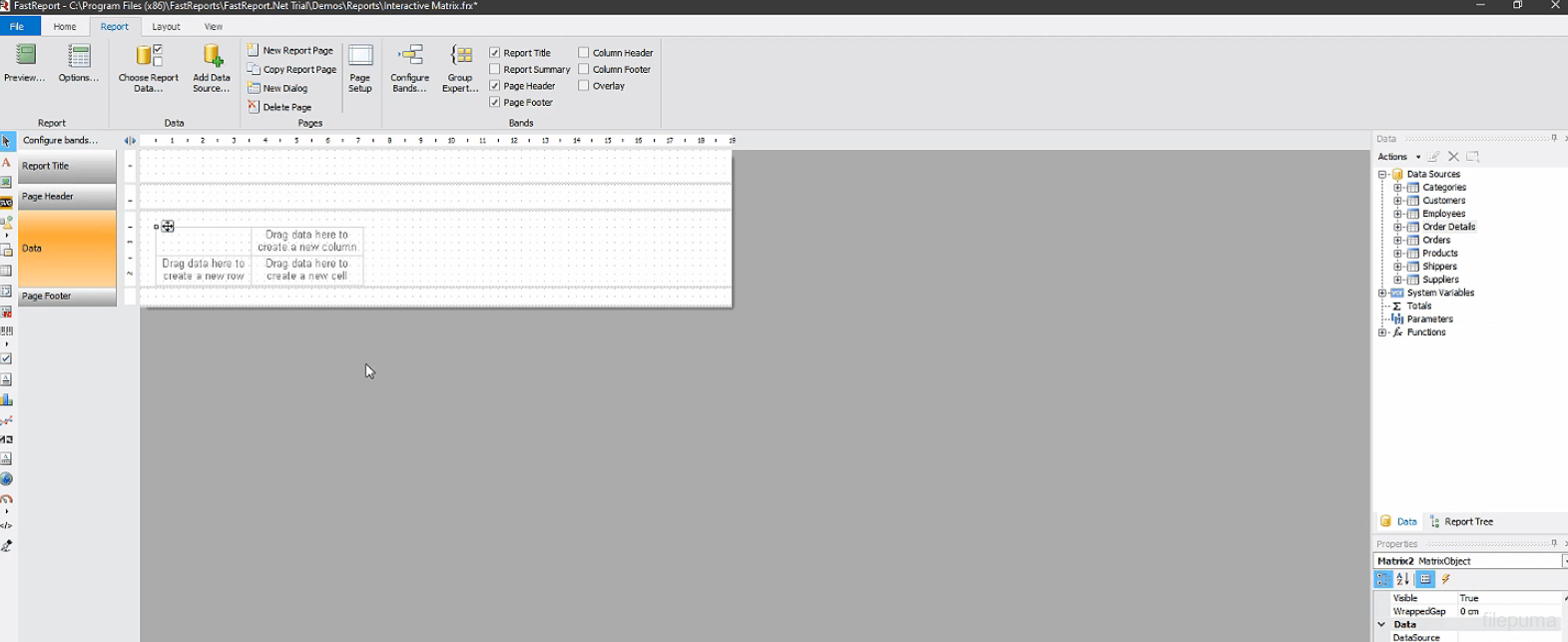This screenshot has height=642, width=1568.
Task: Select the pointer tool in left toolbar
Action: point(7,141)
